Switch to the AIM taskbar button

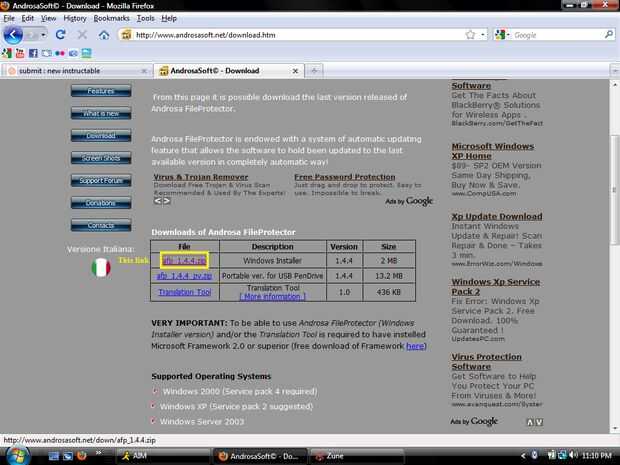(x=163, y=456)
